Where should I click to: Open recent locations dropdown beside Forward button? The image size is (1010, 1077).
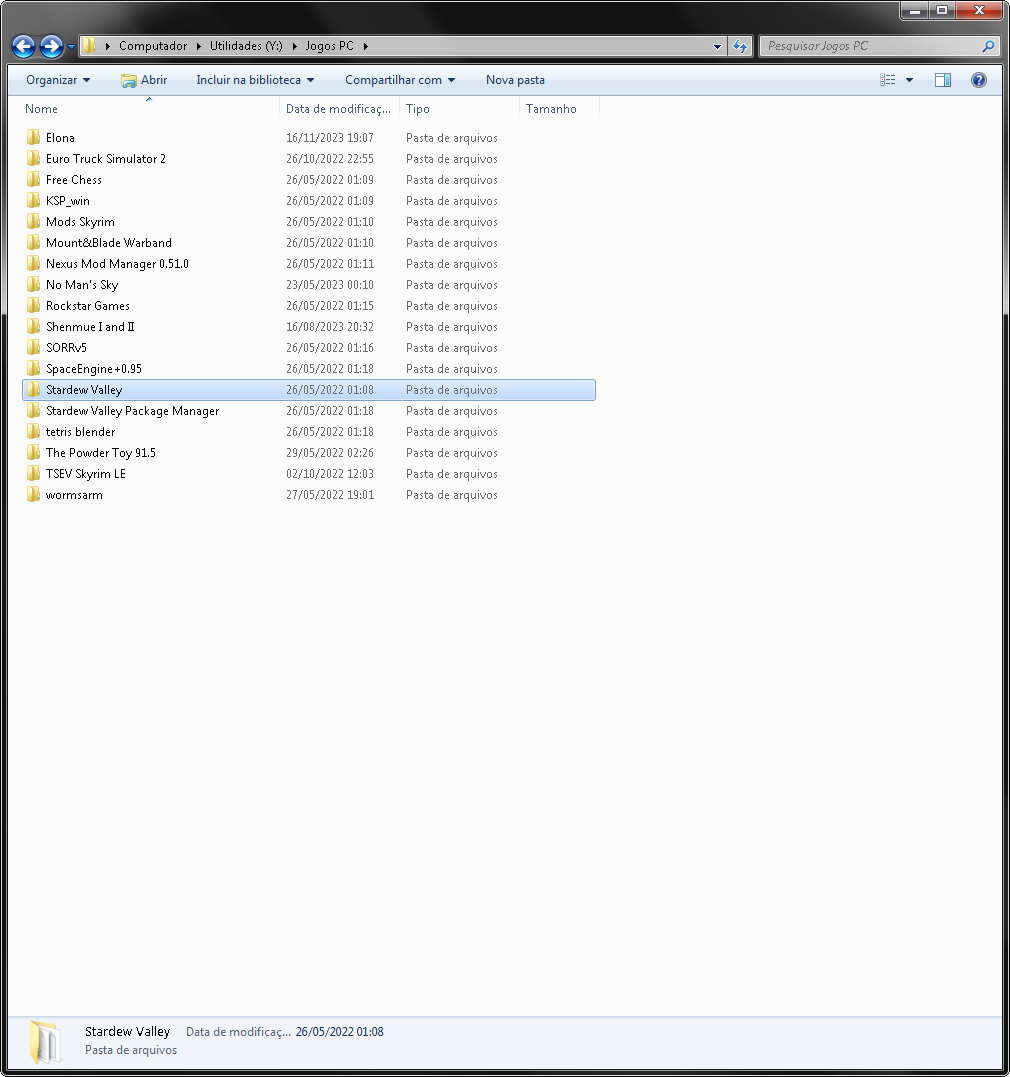(71, 47)
